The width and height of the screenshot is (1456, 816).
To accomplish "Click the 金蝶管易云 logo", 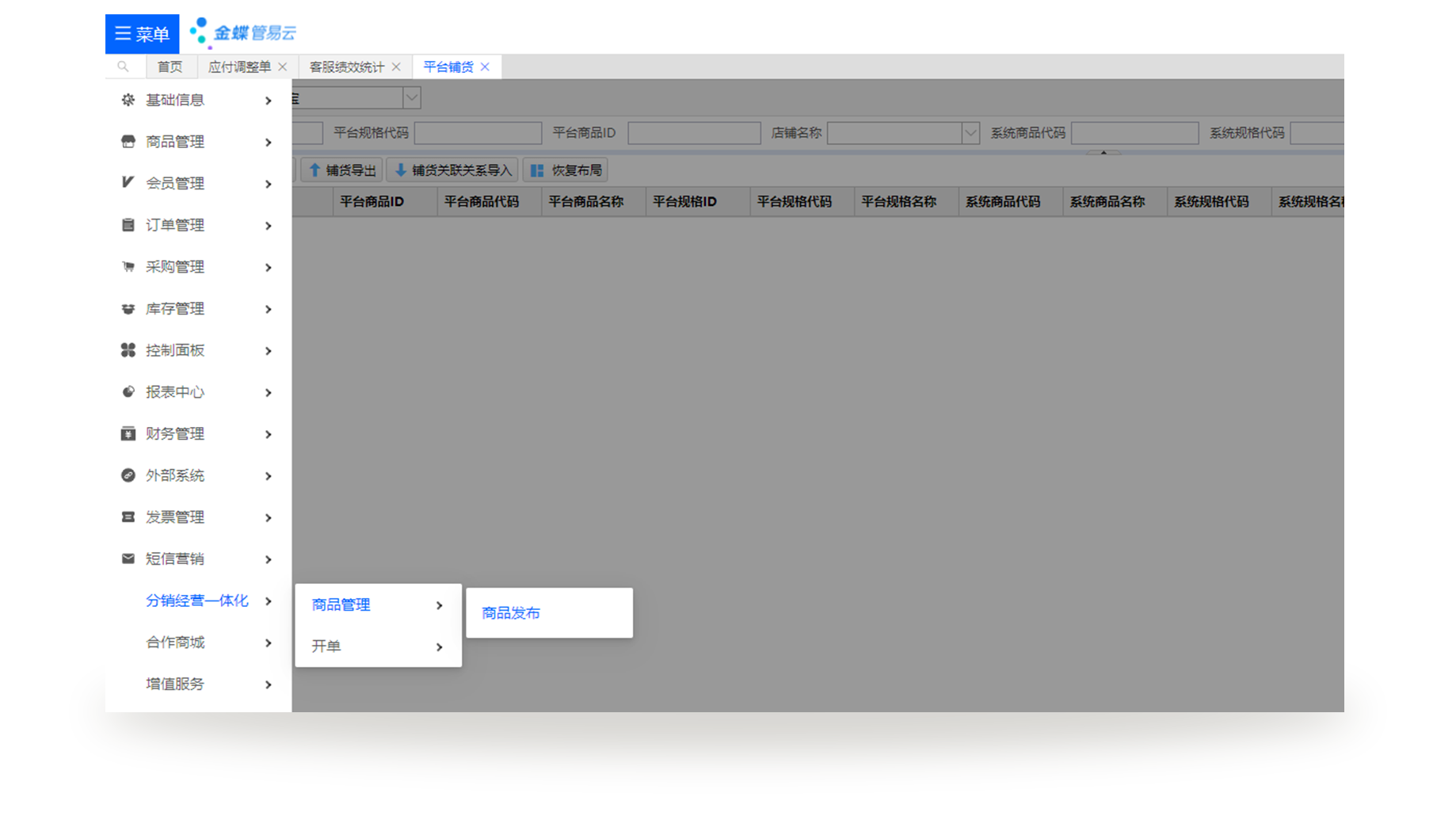I will (243, 32).
